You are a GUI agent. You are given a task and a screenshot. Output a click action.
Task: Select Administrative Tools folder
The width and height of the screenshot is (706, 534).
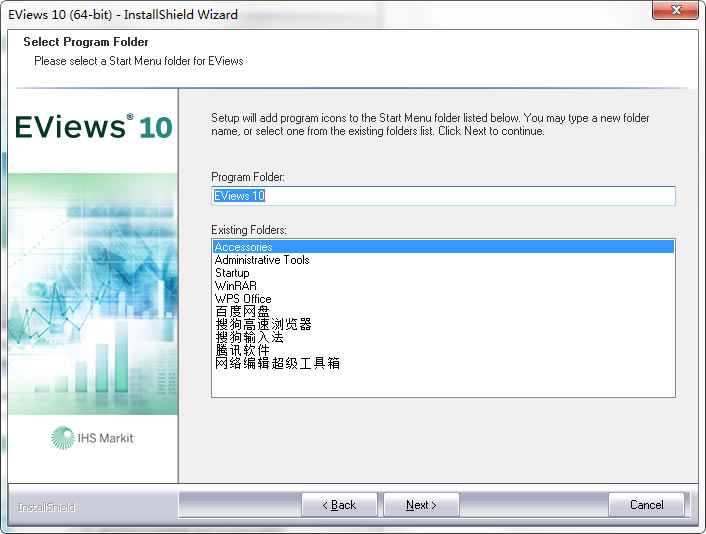click(262, 260)
